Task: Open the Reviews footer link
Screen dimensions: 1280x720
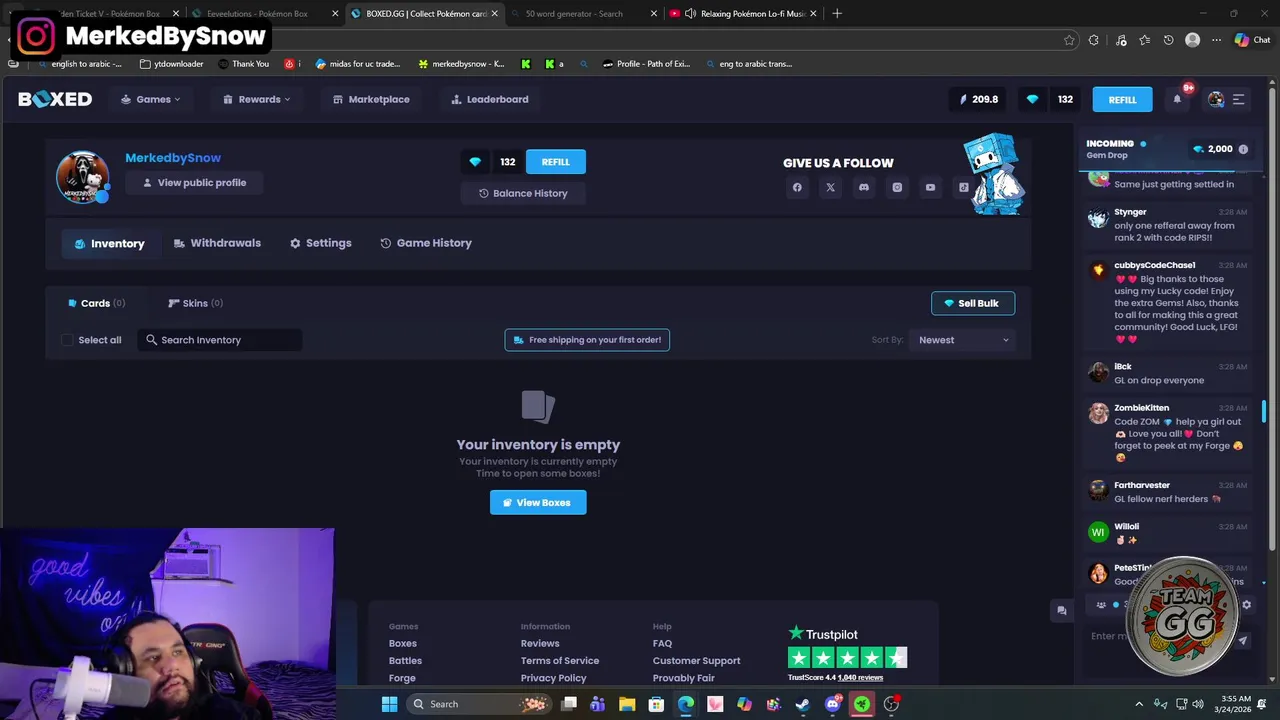Action: (x=540, y=643)
